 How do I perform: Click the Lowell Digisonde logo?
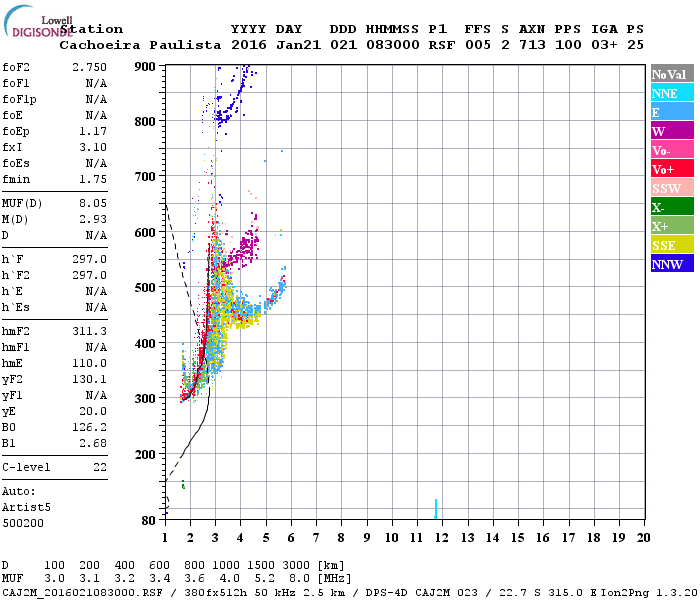tap(38, 21)
